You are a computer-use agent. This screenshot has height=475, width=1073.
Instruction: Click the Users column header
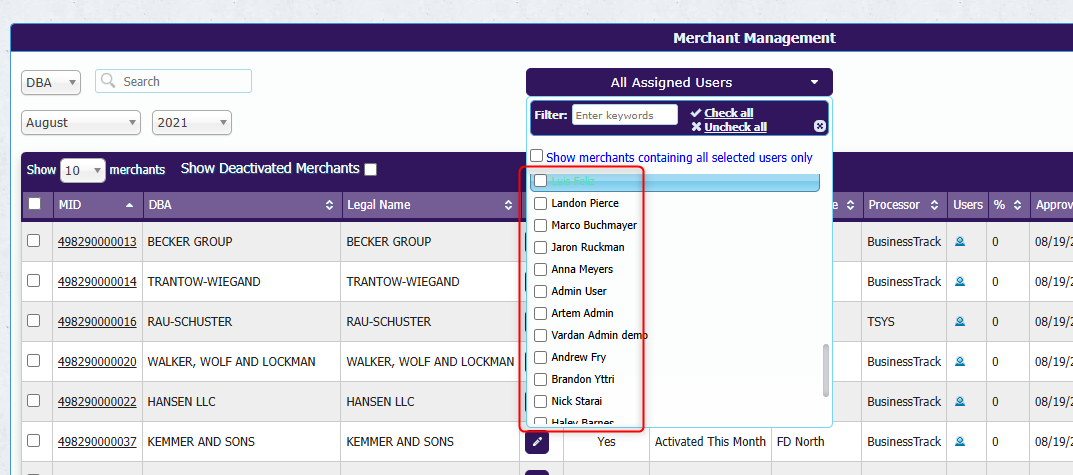click(x=968, y=205)
